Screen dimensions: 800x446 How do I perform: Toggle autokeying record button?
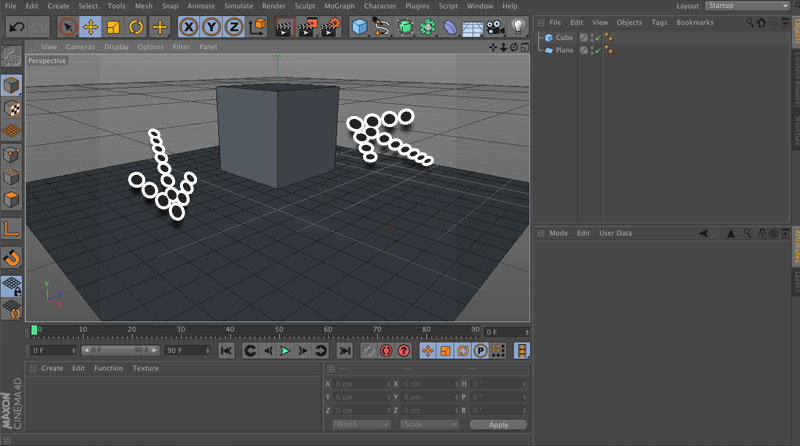point(386,351)
